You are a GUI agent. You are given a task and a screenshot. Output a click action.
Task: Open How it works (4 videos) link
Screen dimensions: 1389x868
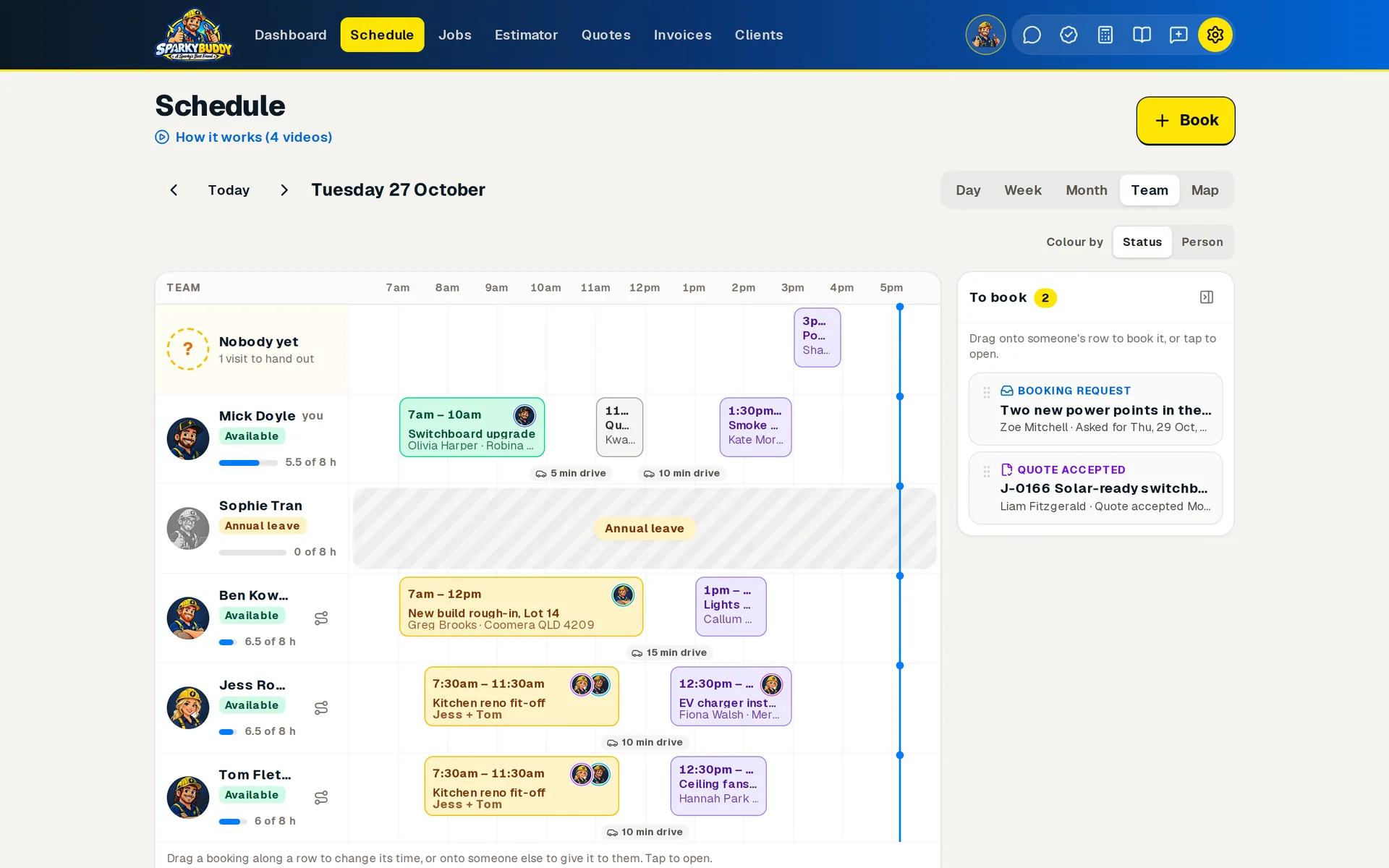244,137
